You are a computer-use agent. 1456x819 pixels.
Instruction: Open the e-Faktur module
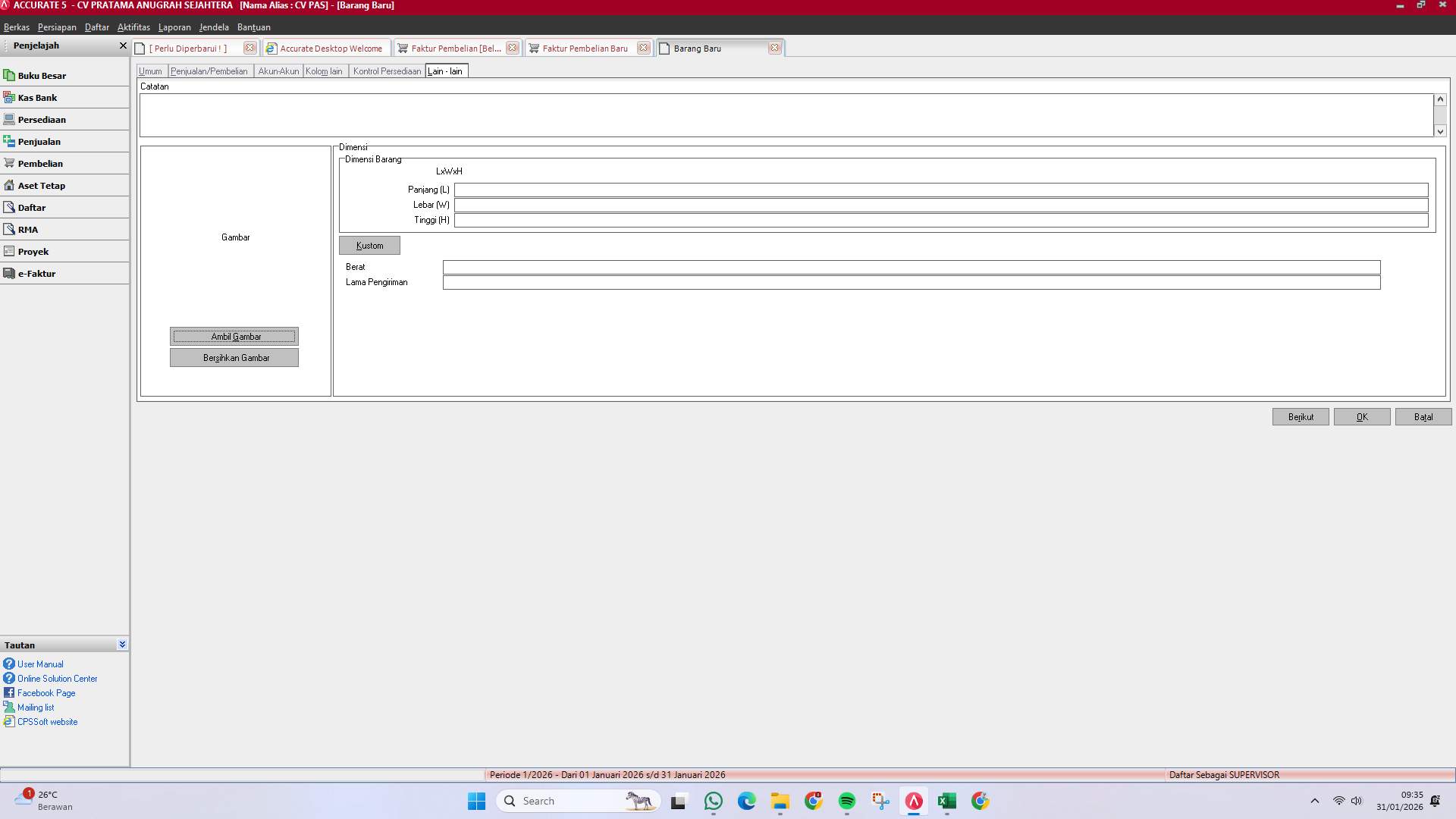pyautogui.click(x=37, y=273)
